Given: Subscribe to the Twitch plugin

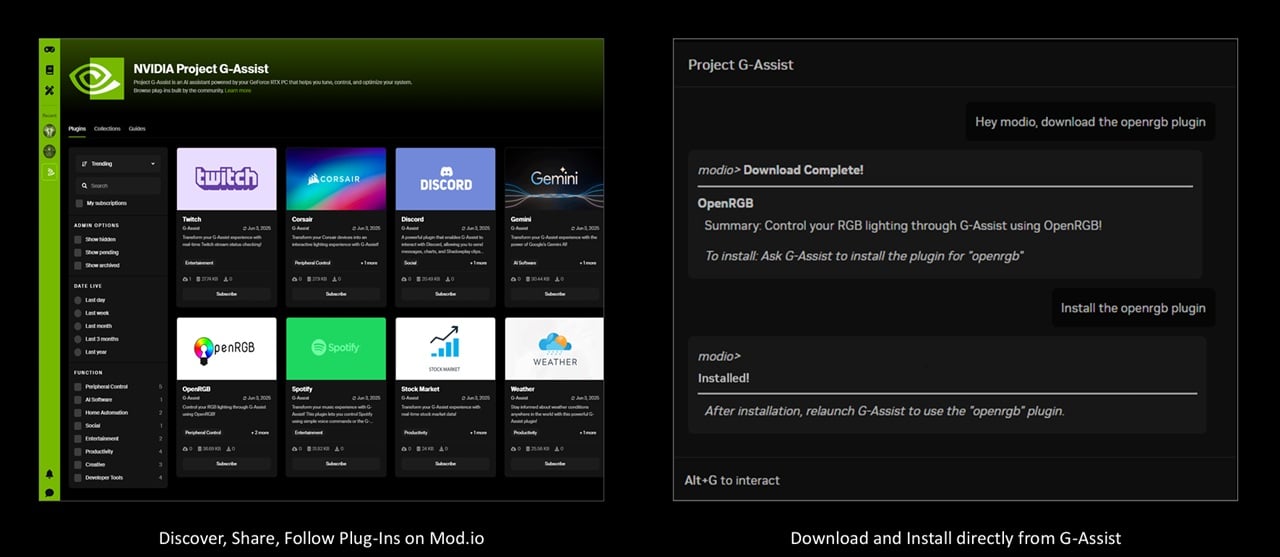Looking at the screenshot, I should pyautogui.click(x=227, y=294).
